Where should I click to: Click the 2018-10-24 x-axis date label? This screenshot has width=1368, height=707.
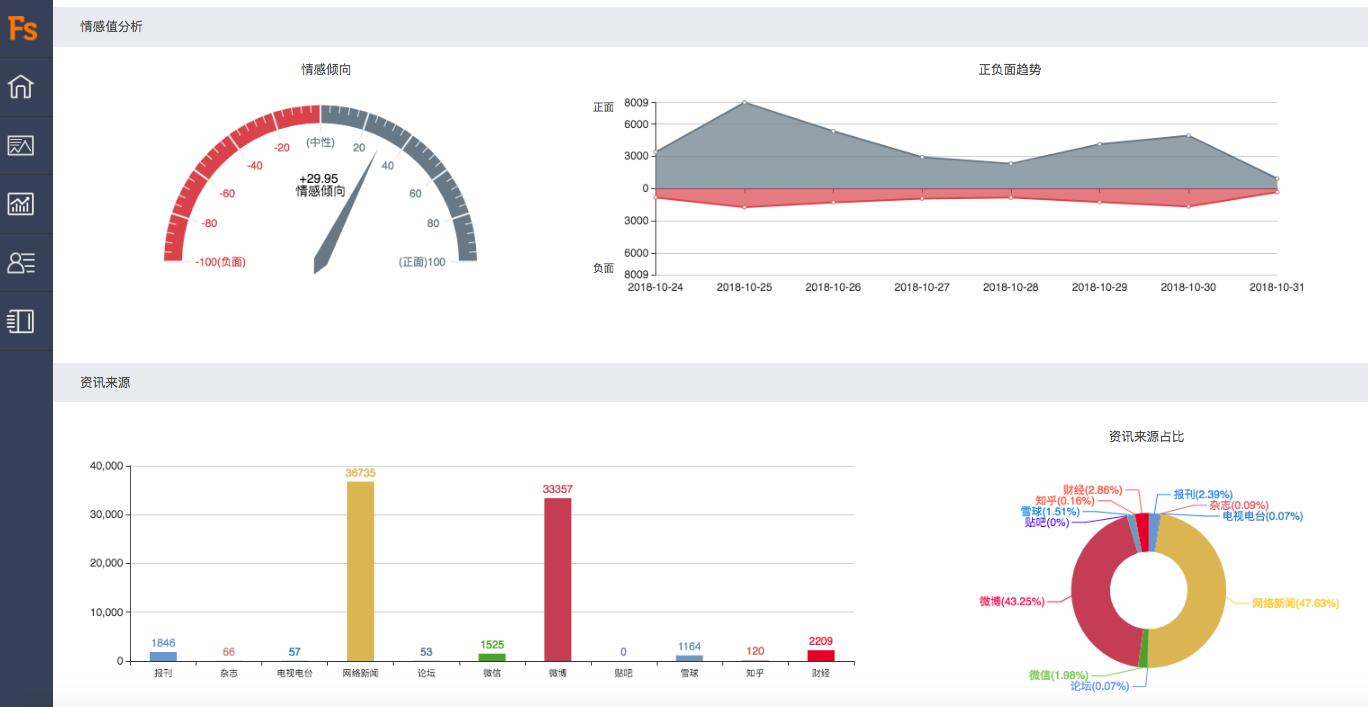pos(655,287)
